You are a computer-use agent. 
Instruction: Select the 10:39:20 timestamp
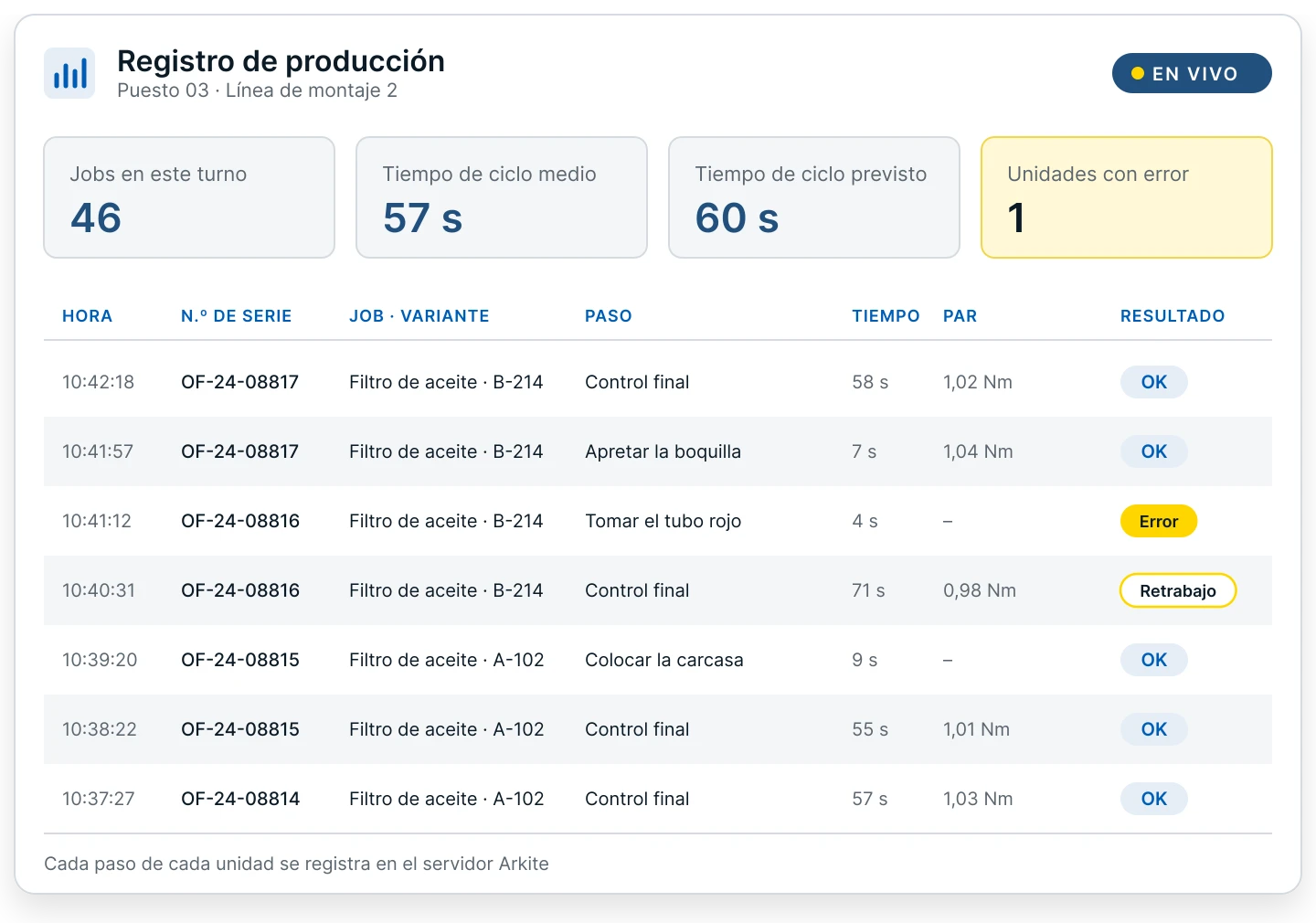(100, 660)
